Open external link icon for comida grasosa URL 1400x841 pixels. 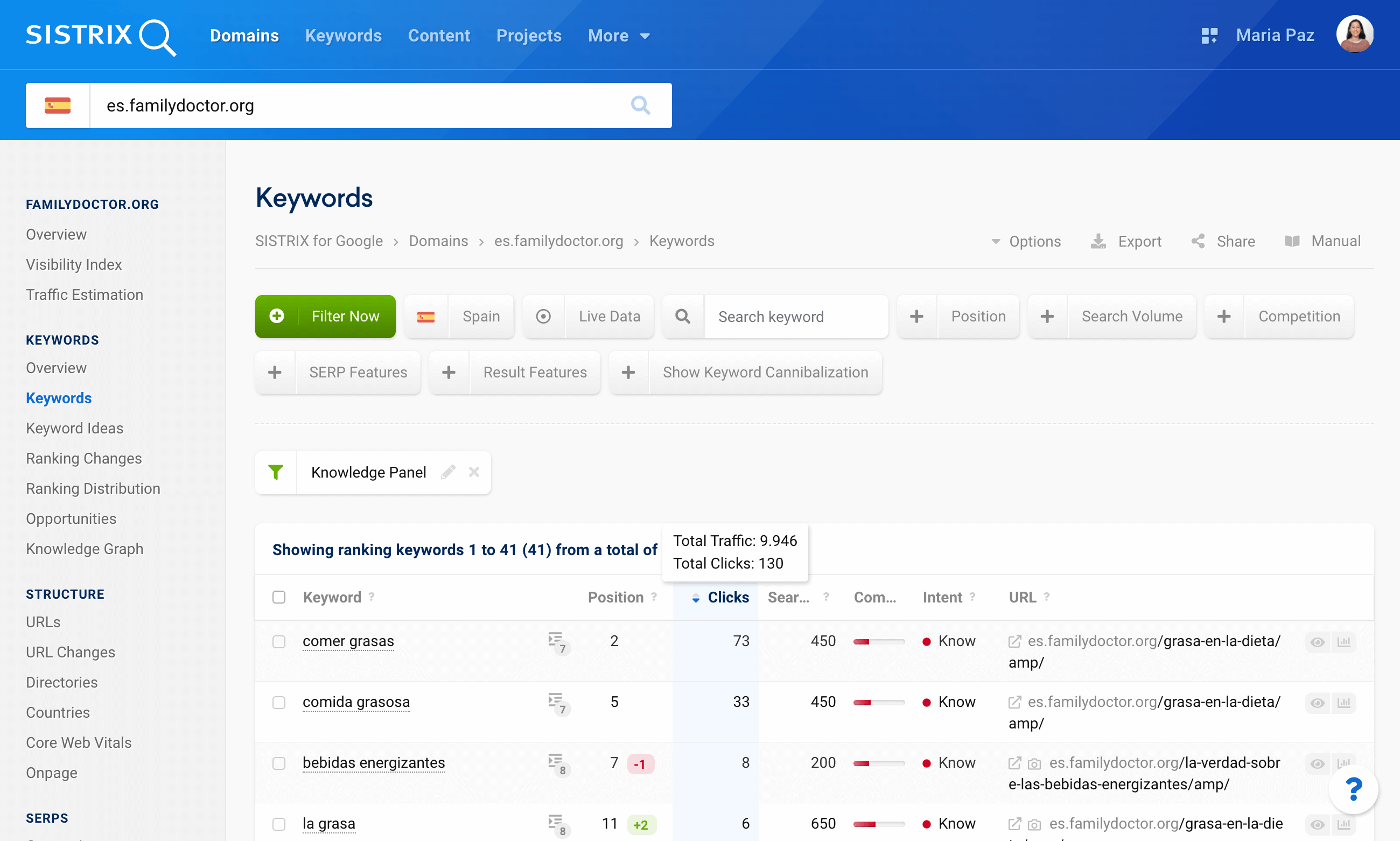[x=1014, y=702]
